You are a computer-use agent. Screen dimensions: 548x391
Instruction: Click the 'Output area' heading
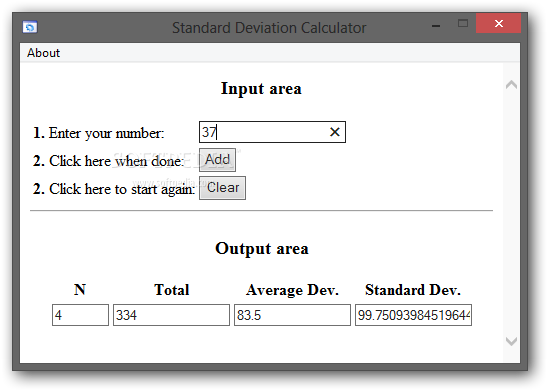coord(262,249)
